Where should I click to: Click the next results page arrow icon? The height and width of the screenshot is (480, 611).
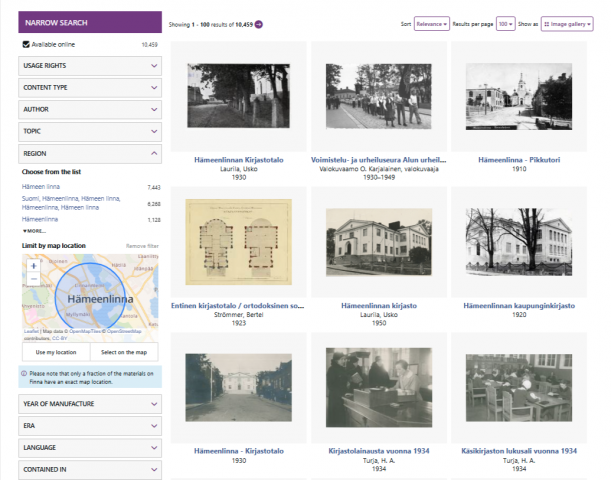[259, 25]
